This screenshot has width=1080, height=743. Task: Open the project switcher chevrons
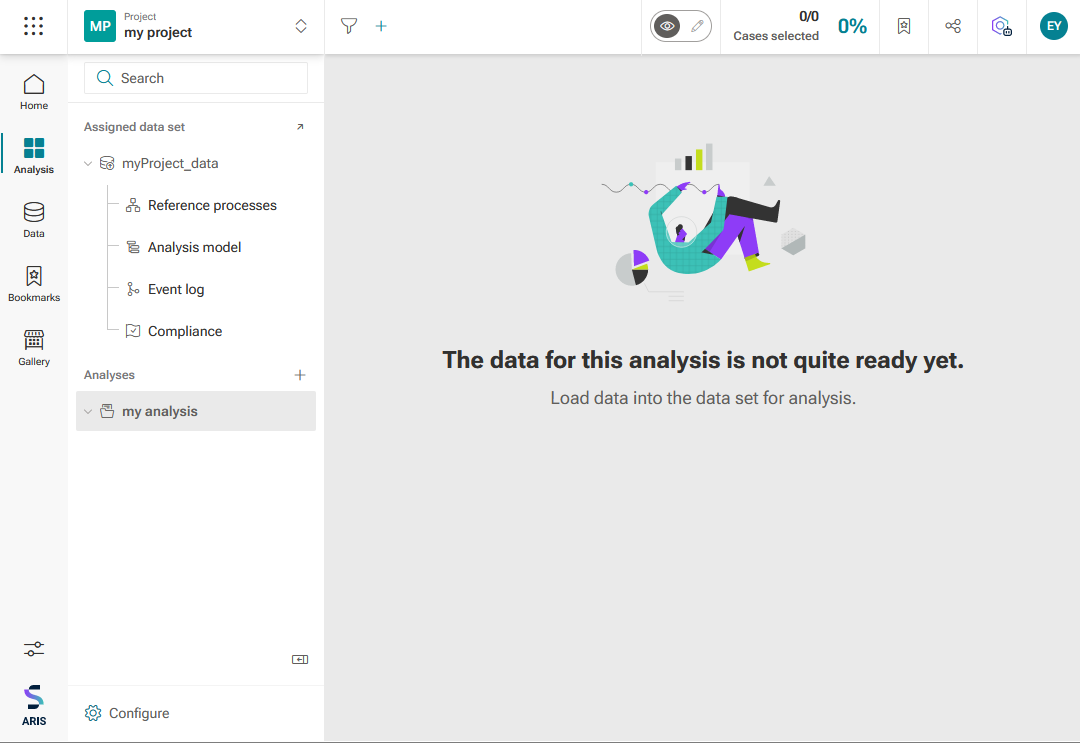tap(301, 26)
